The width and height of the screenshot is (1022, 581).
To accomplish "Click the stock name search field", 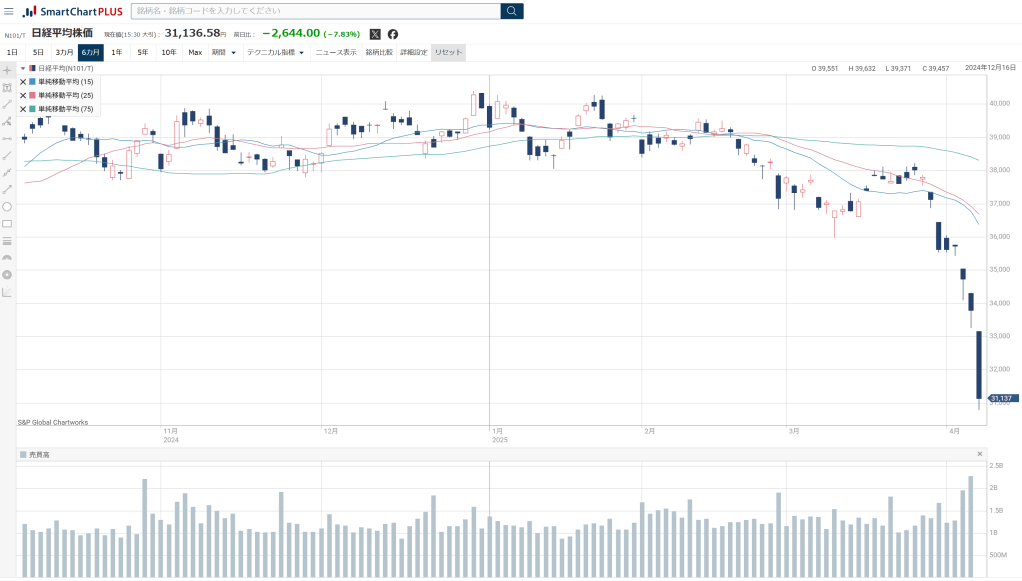I will (x=315, y=11).
